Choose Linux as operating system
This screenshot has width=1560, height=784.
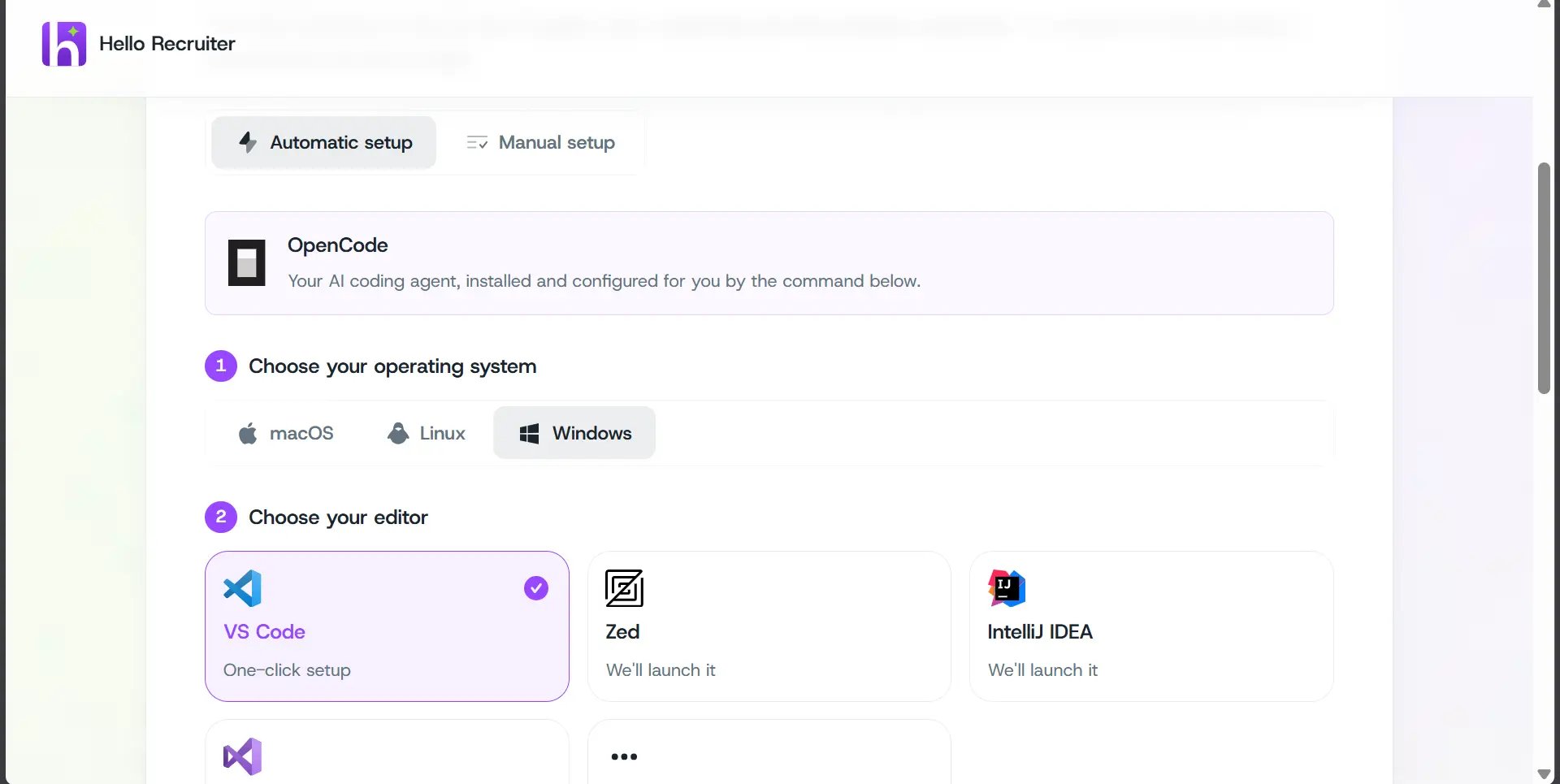427,433
